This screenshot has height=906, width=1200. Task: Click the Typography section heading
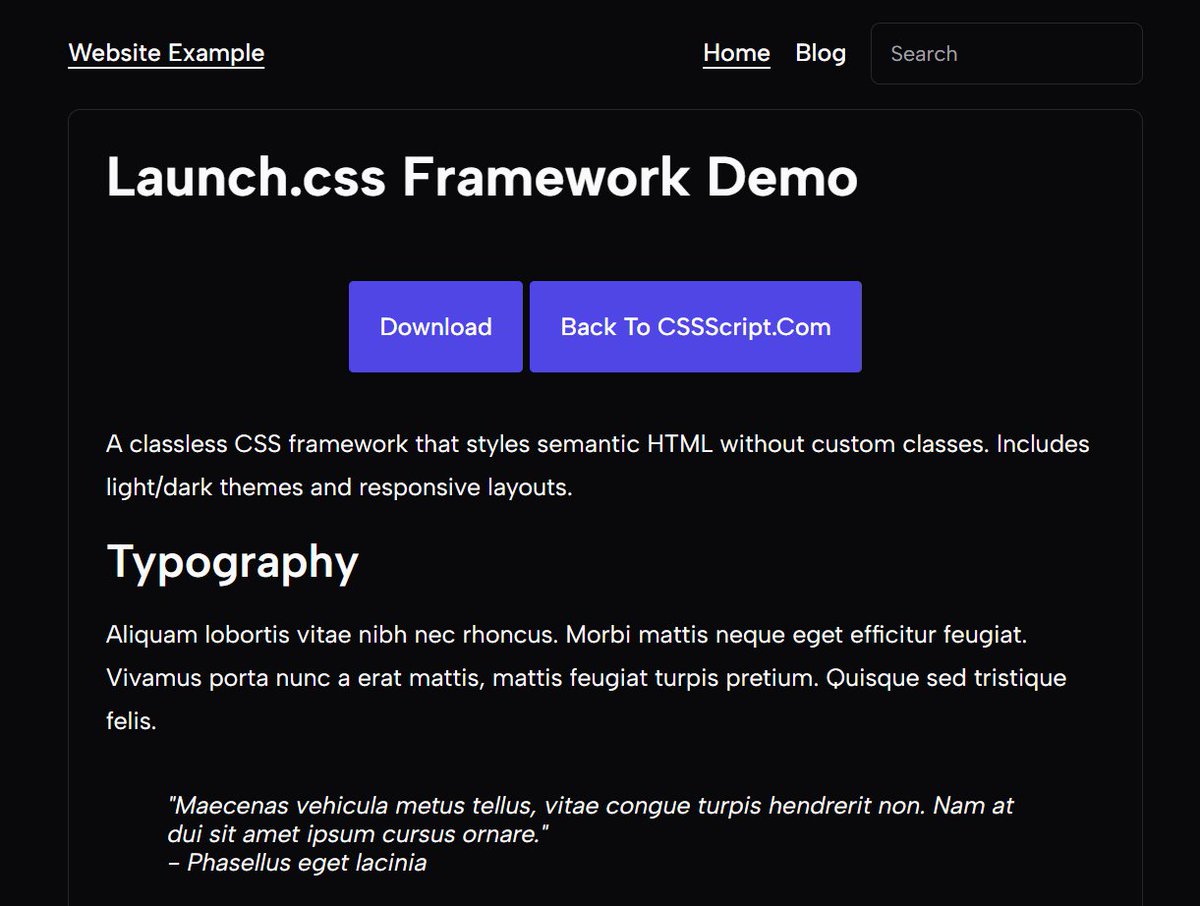[x=232, y=562]
